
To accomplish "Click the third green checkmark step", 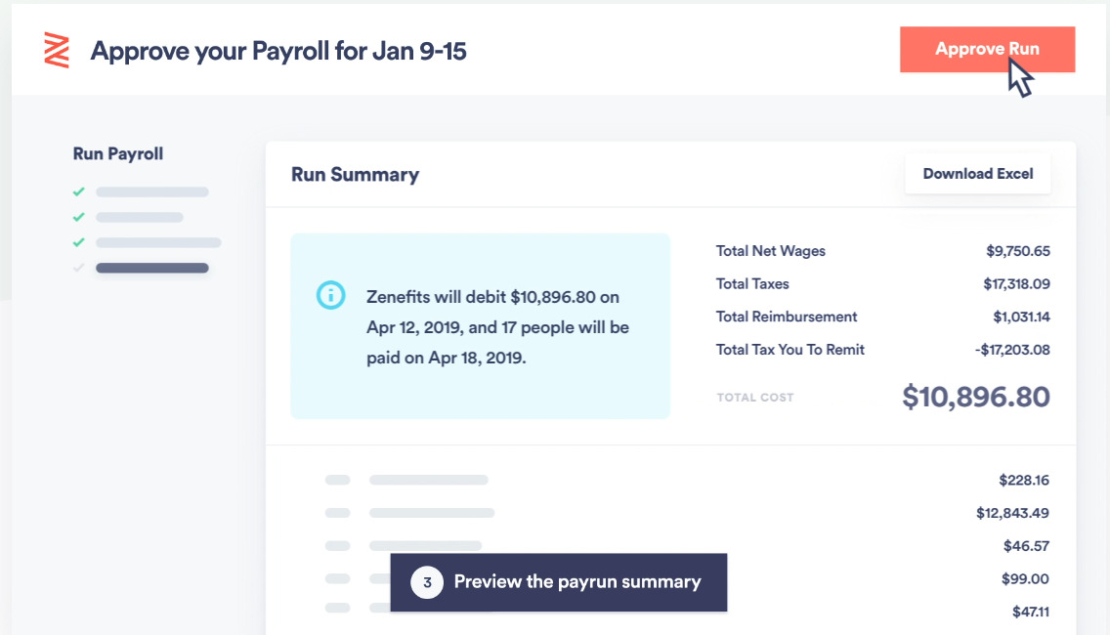I will pos(78,242).
